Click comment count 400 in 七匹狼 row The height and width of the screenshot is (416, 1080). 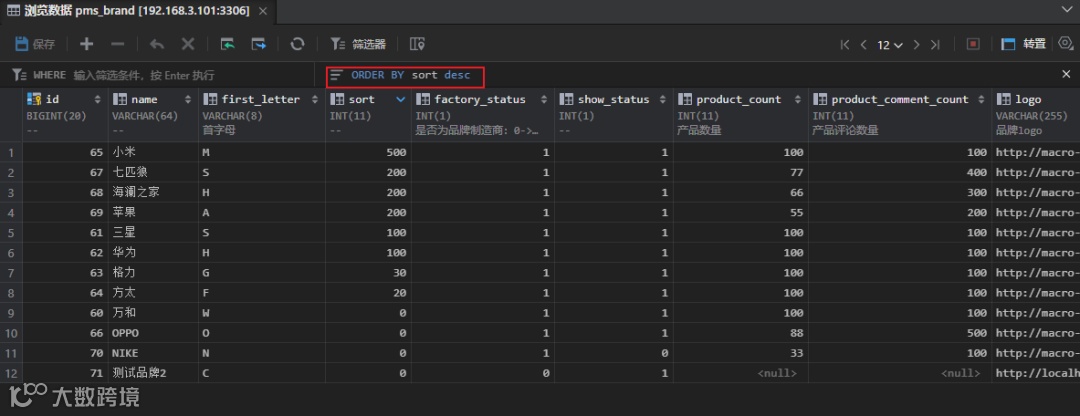click(x=900, y=172)
